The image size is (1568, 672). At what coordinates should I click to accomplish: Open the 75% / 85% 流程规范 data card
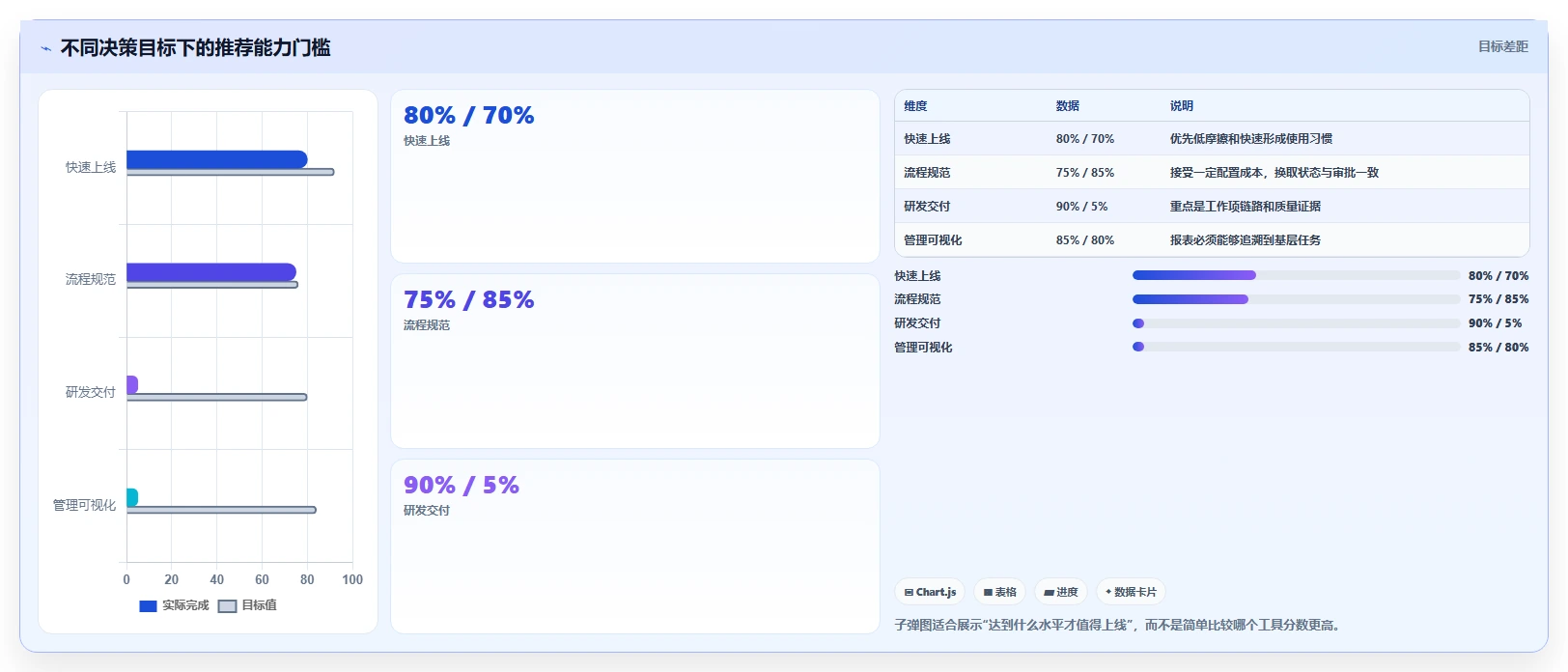click(635, 361)
